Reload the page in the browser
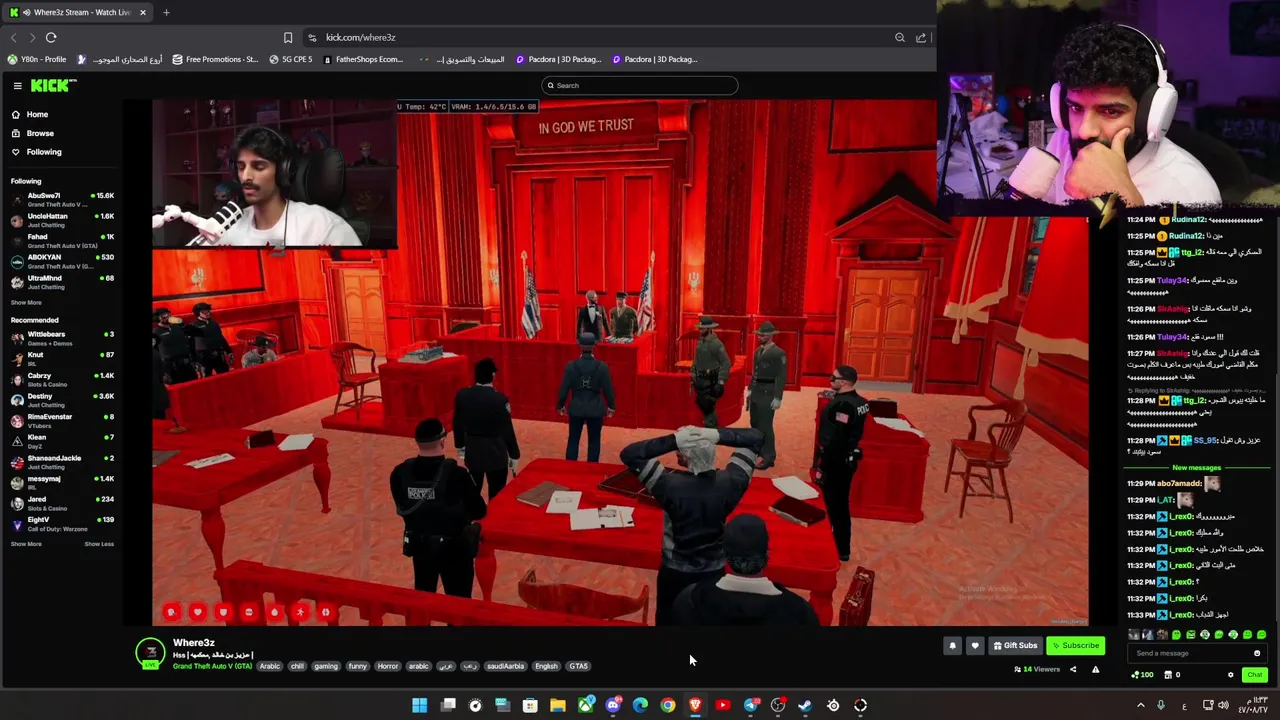 [51, 37]
